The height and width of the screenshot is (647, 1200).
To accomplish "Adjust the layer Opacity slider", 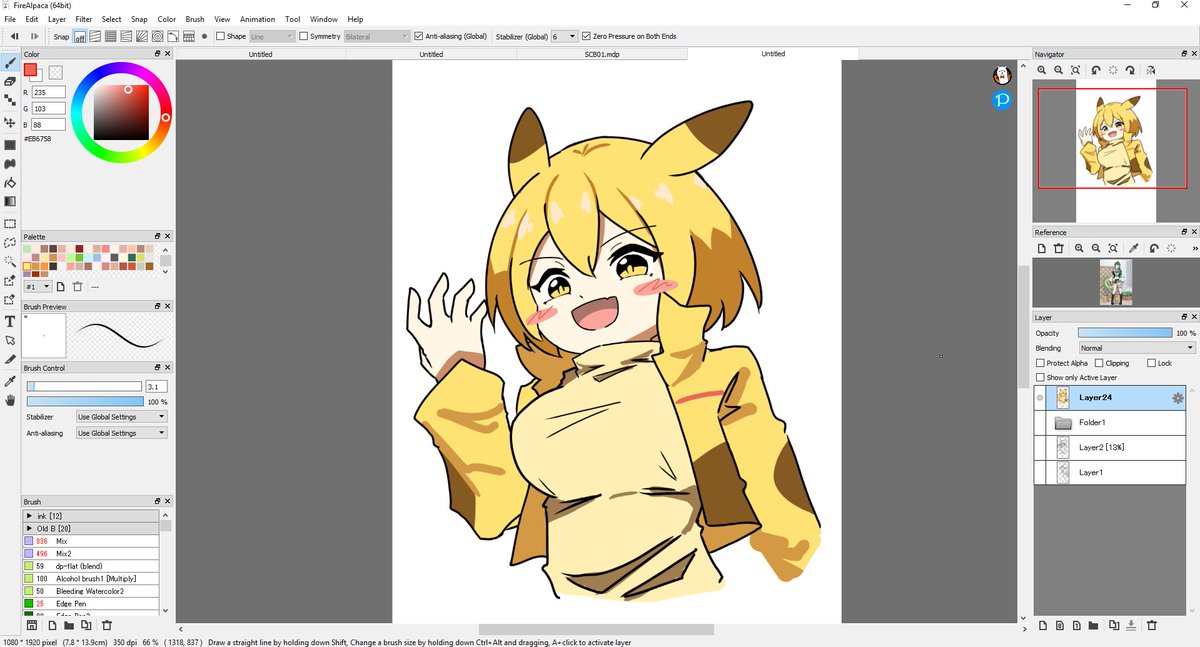I will pyautogui.click(x=1125, y=333).
